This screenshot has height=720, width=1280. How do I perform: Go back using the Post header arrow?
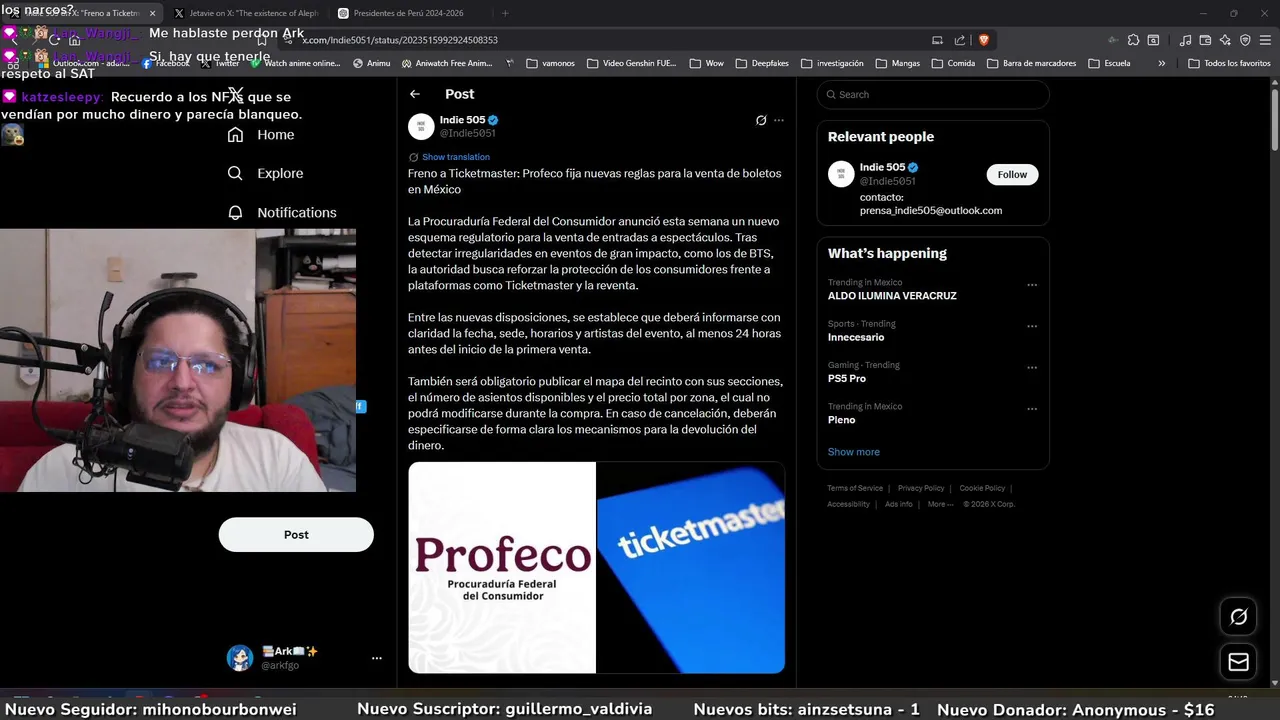[415, 94]
